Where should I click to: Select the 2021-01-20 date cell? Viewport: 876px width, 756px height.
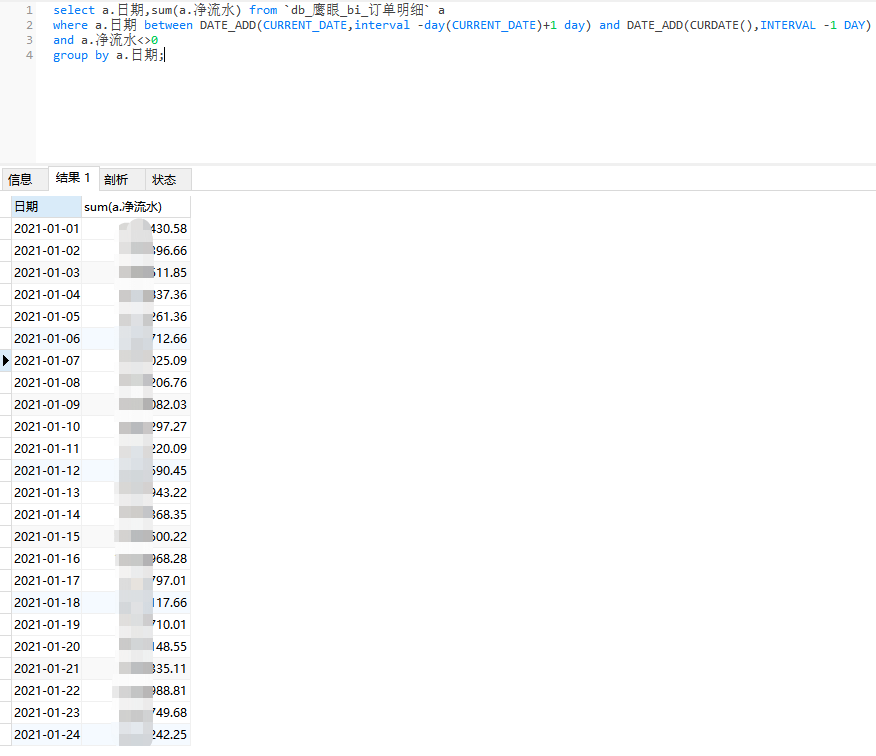coord(46,646)
